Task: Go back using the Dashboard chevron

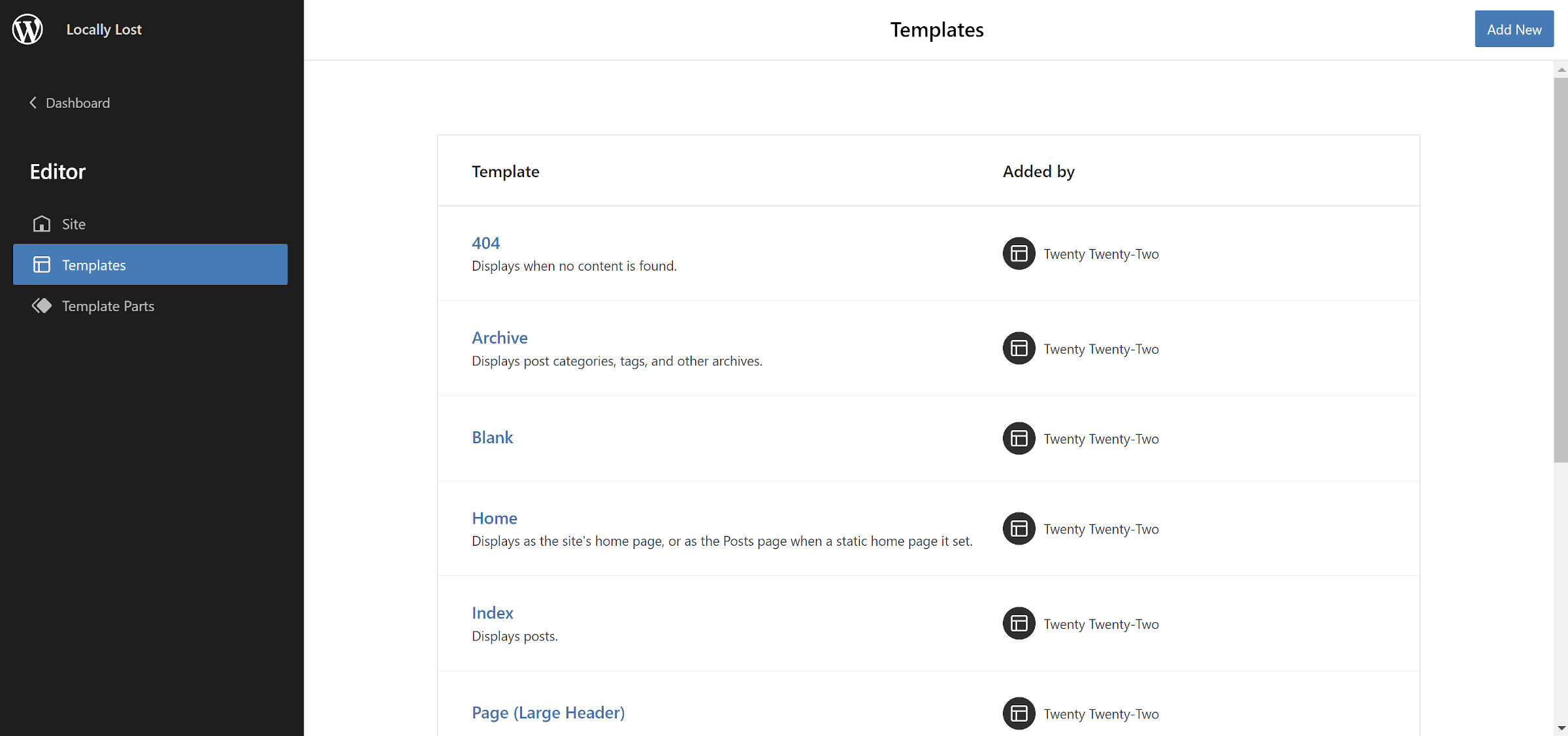Action: point(33,103)
